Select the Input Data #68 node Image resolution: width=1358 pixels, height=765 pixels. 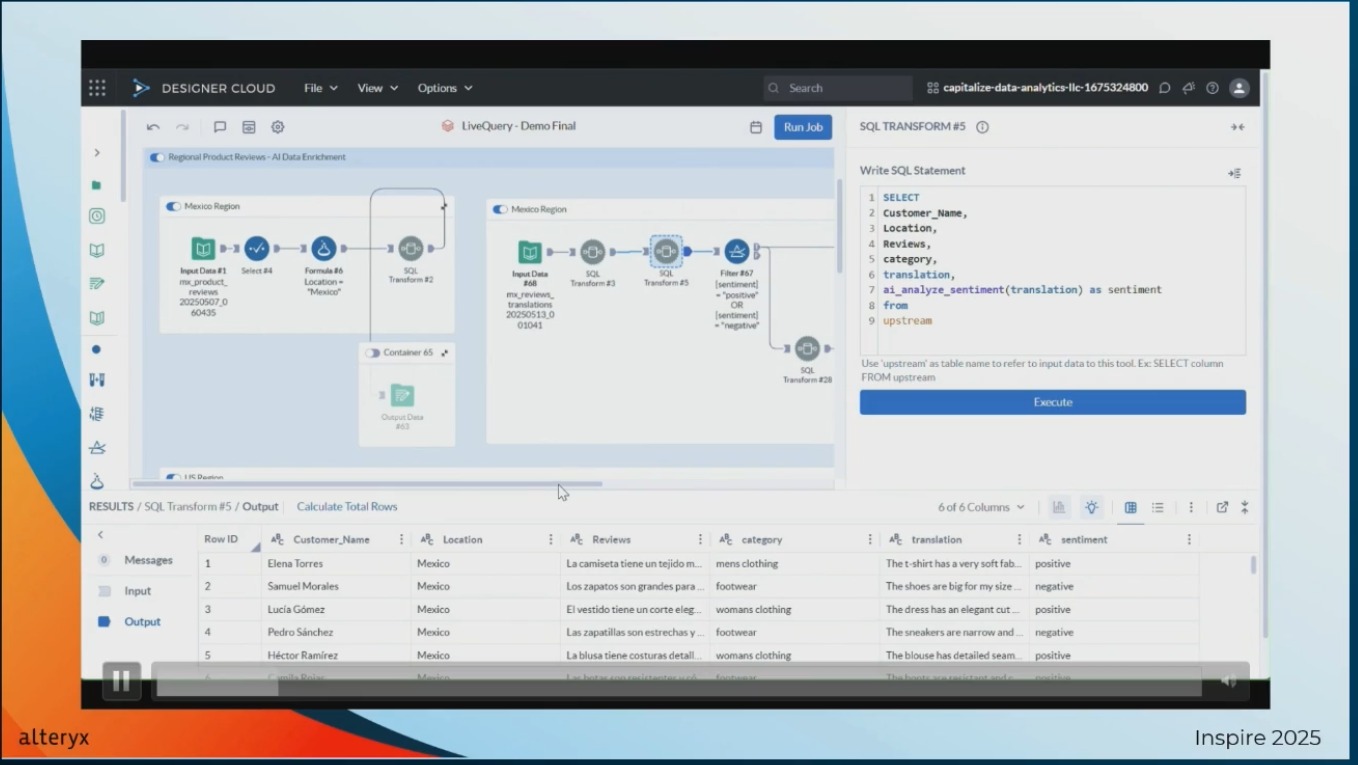(x=530, y=252)
